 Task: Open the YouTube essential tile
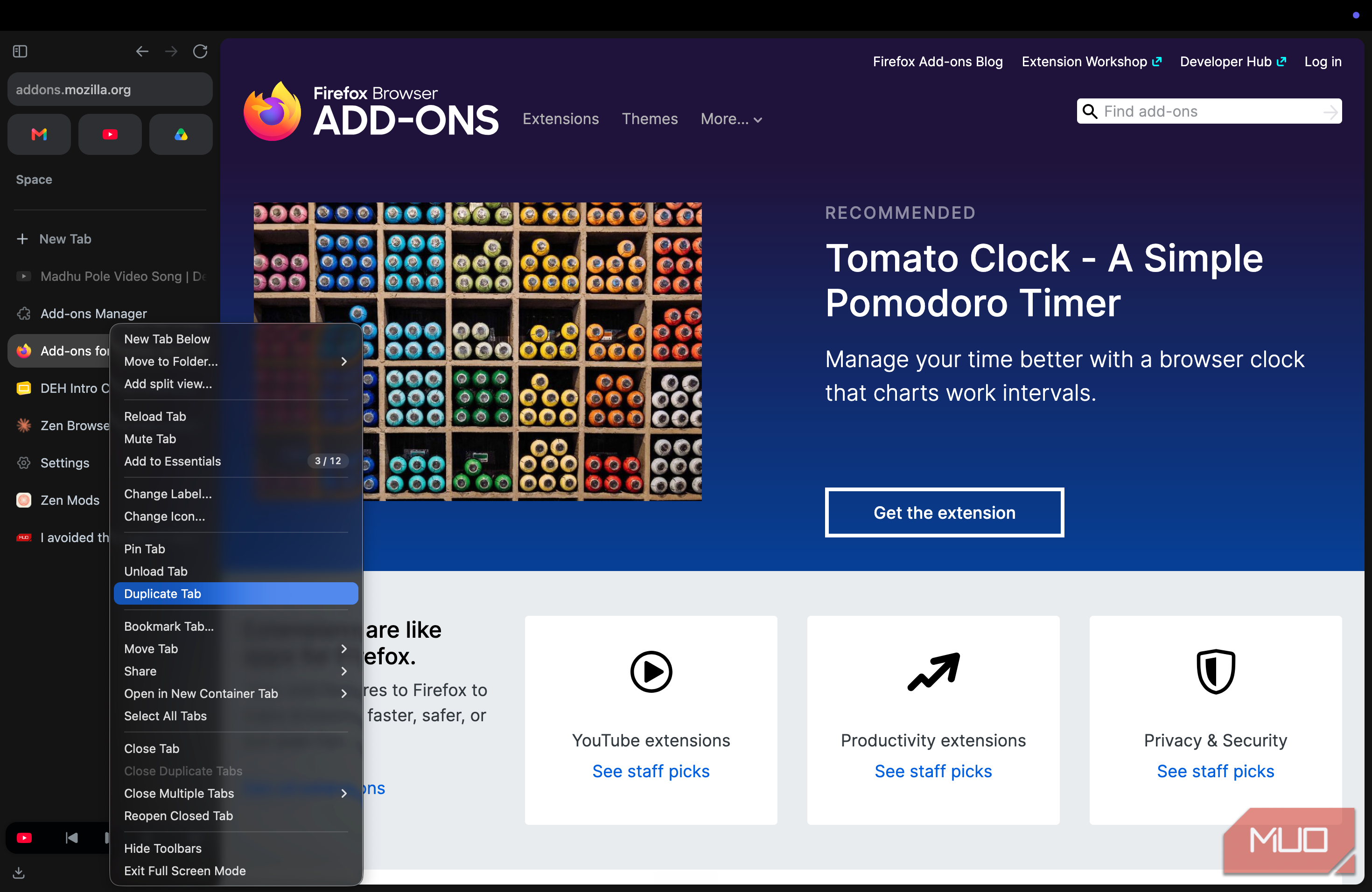coord(110,134)
